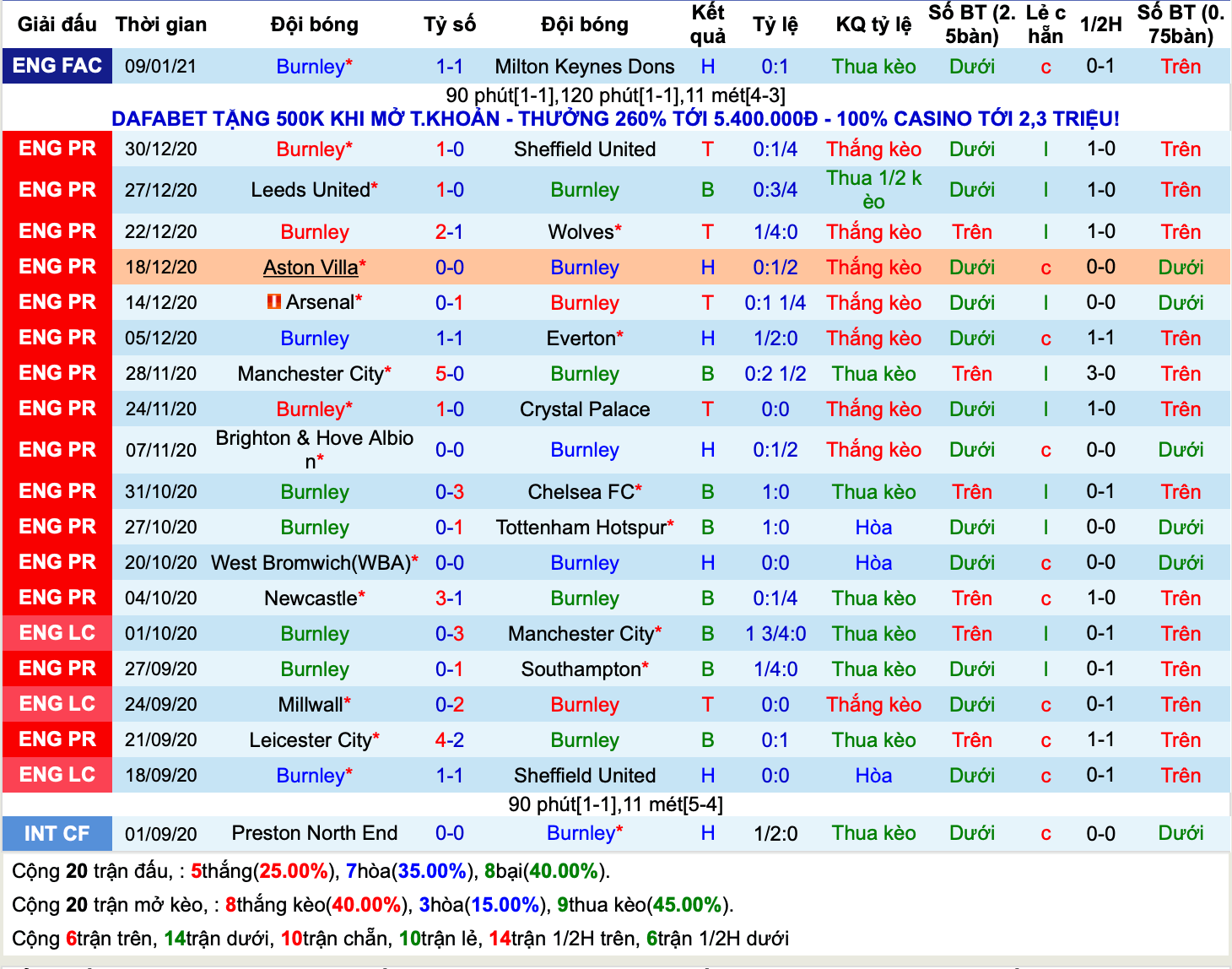Click Tottenham Hotspur team name
The image size is (1232, 969).
click(x=581, y=528)
